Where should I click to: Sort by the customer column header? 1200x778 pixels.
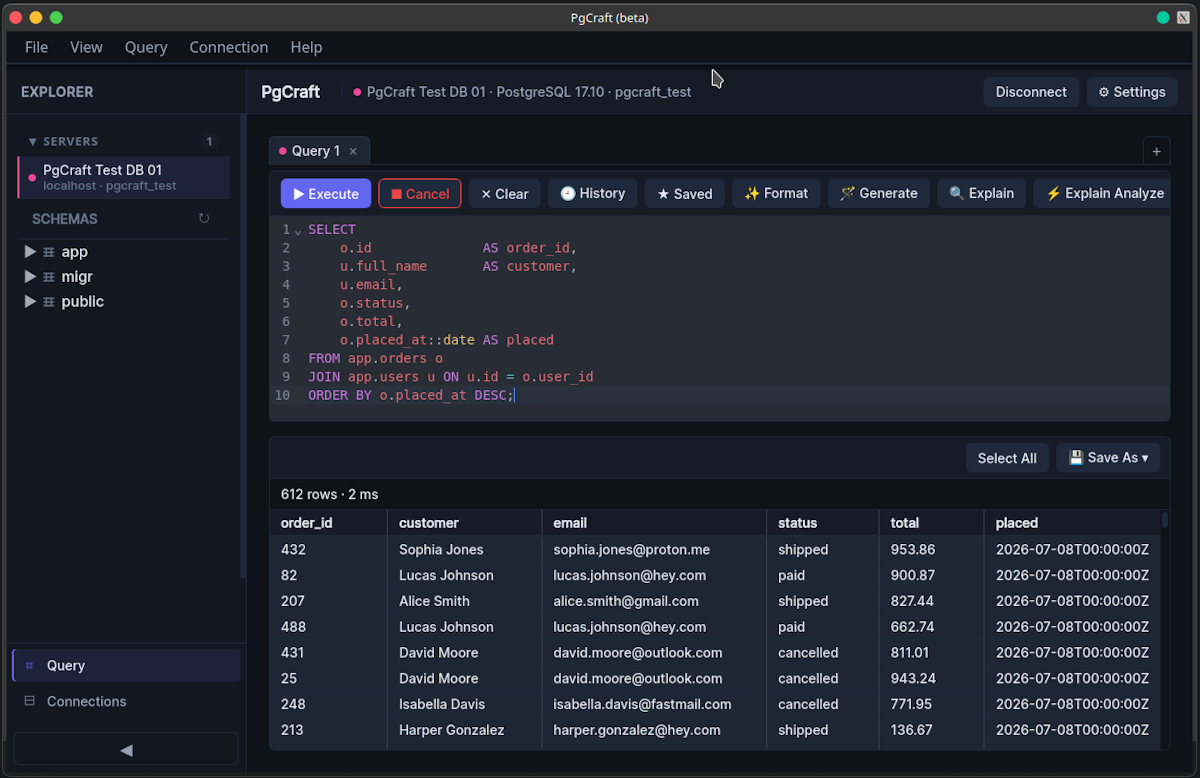464,523
